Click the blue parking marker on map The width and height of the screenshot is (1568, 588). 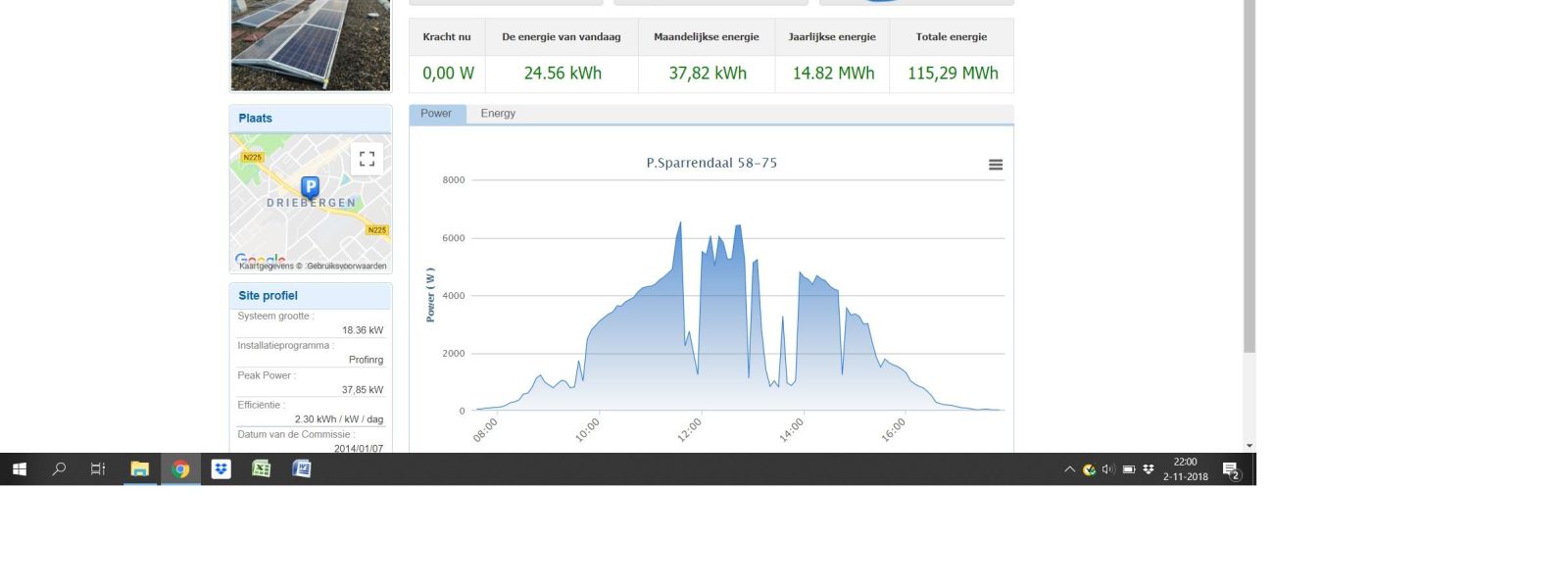point(310,187)
